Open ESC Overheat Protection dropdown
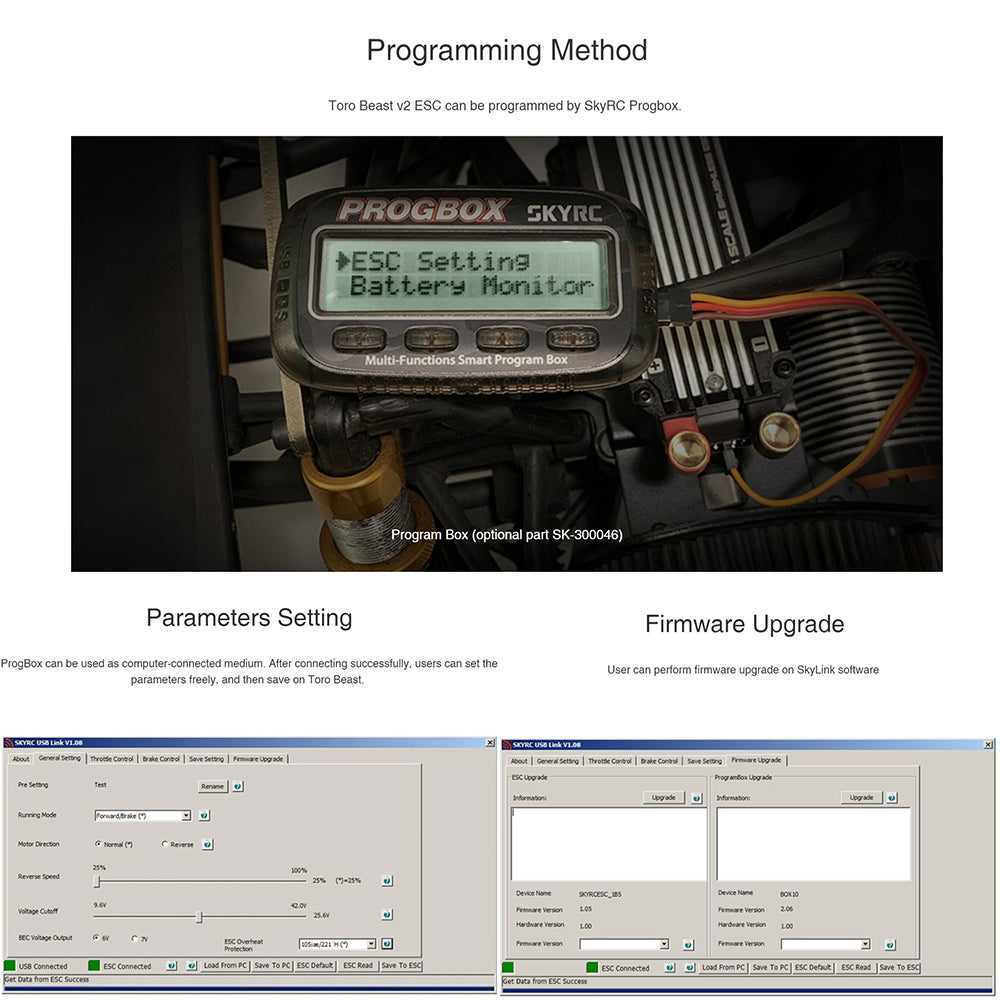 tap(371, 943)
